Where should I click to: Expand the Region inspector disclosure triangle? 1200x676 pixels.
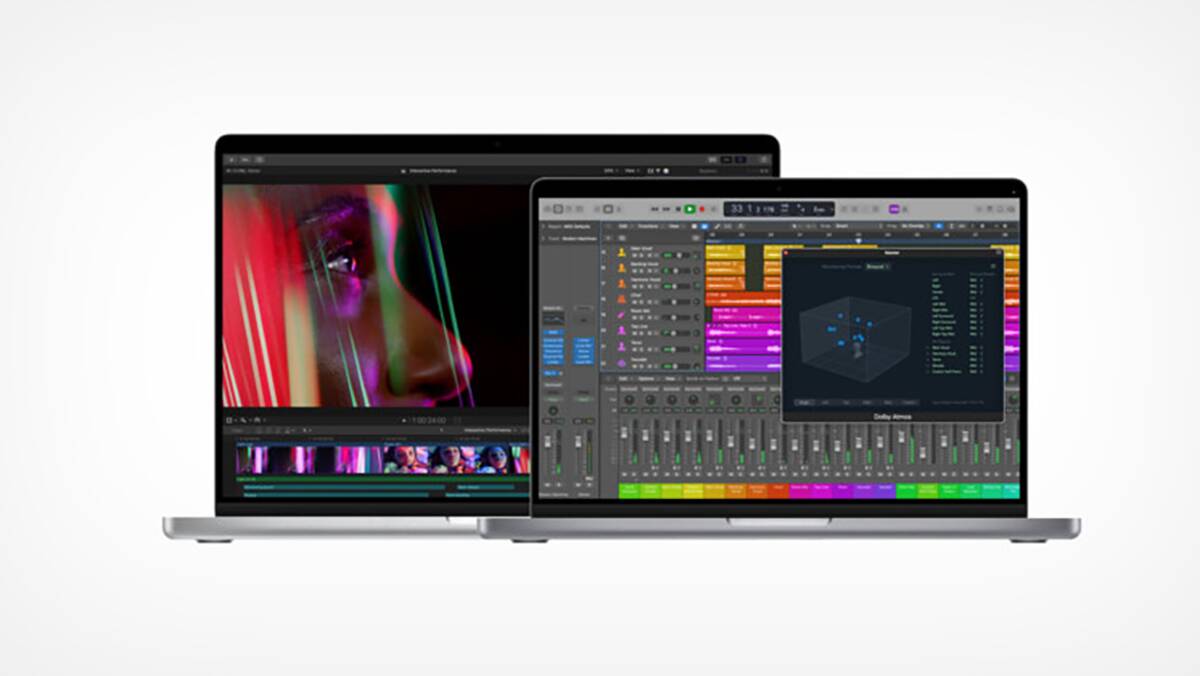tap(543, 226)
